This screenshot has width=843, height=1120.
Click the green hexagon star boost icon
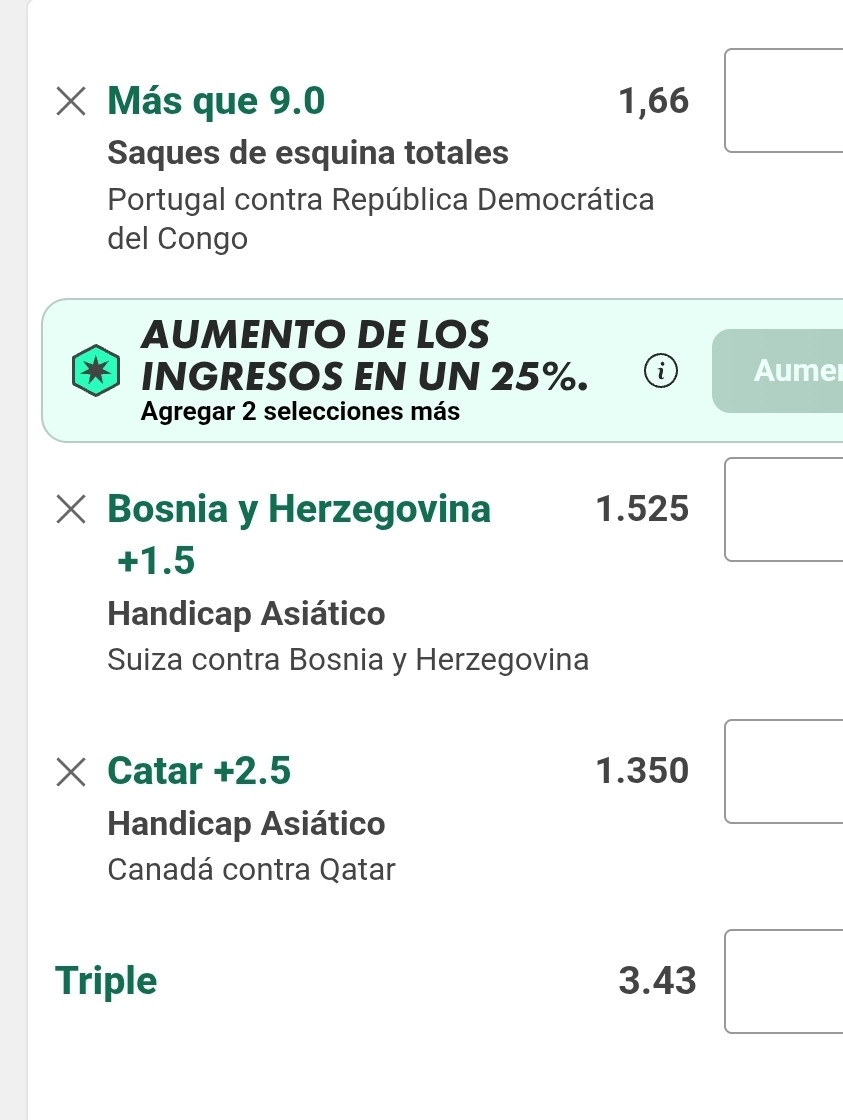pyautogui.click(x=96, y=370)
